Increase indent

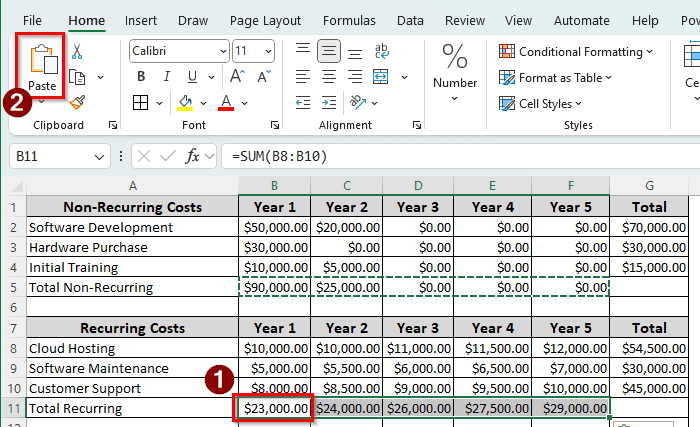click(x=329, y=103)
